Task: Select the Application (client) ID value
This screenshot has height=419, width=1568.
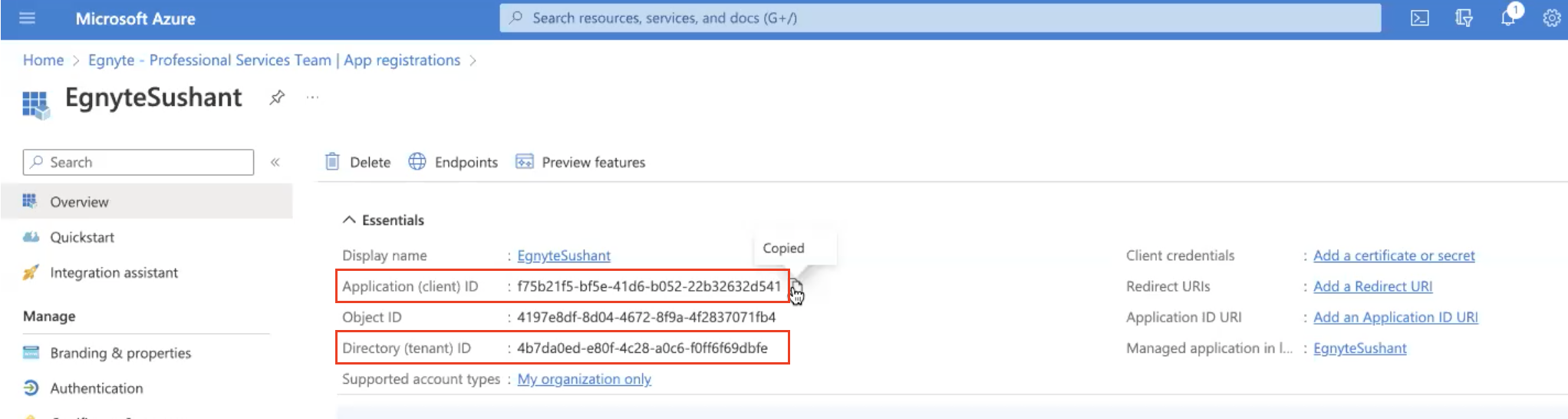Action: pos(649,286)
